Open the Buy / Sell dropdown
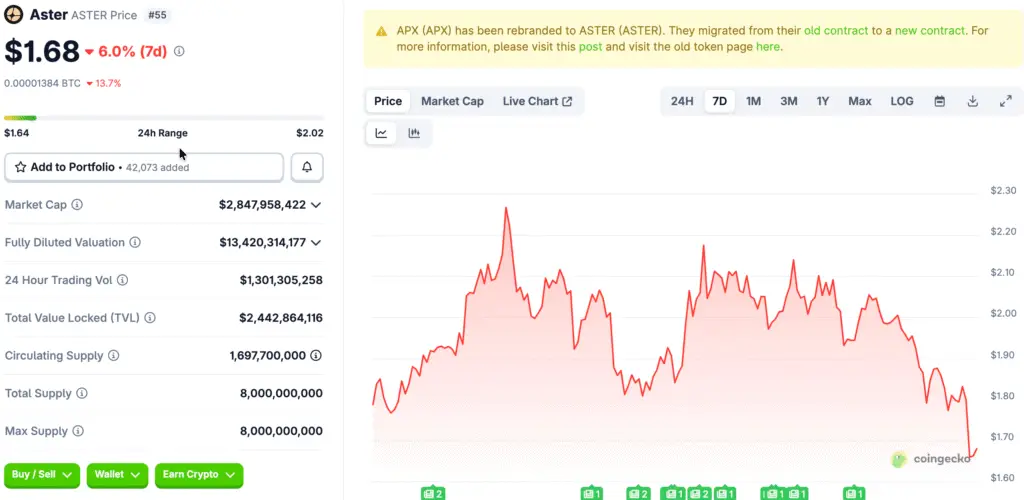 [x=42, y=474]
